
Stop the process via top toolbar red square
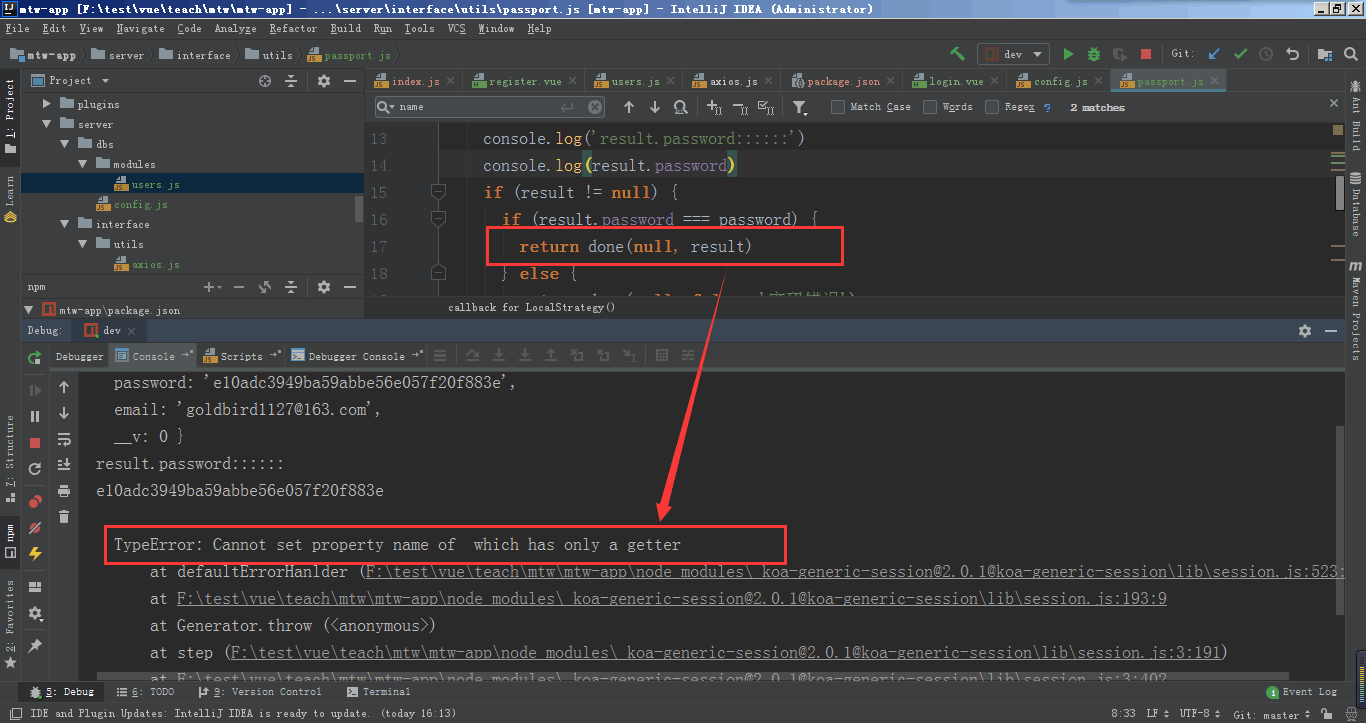[1146, 55]
